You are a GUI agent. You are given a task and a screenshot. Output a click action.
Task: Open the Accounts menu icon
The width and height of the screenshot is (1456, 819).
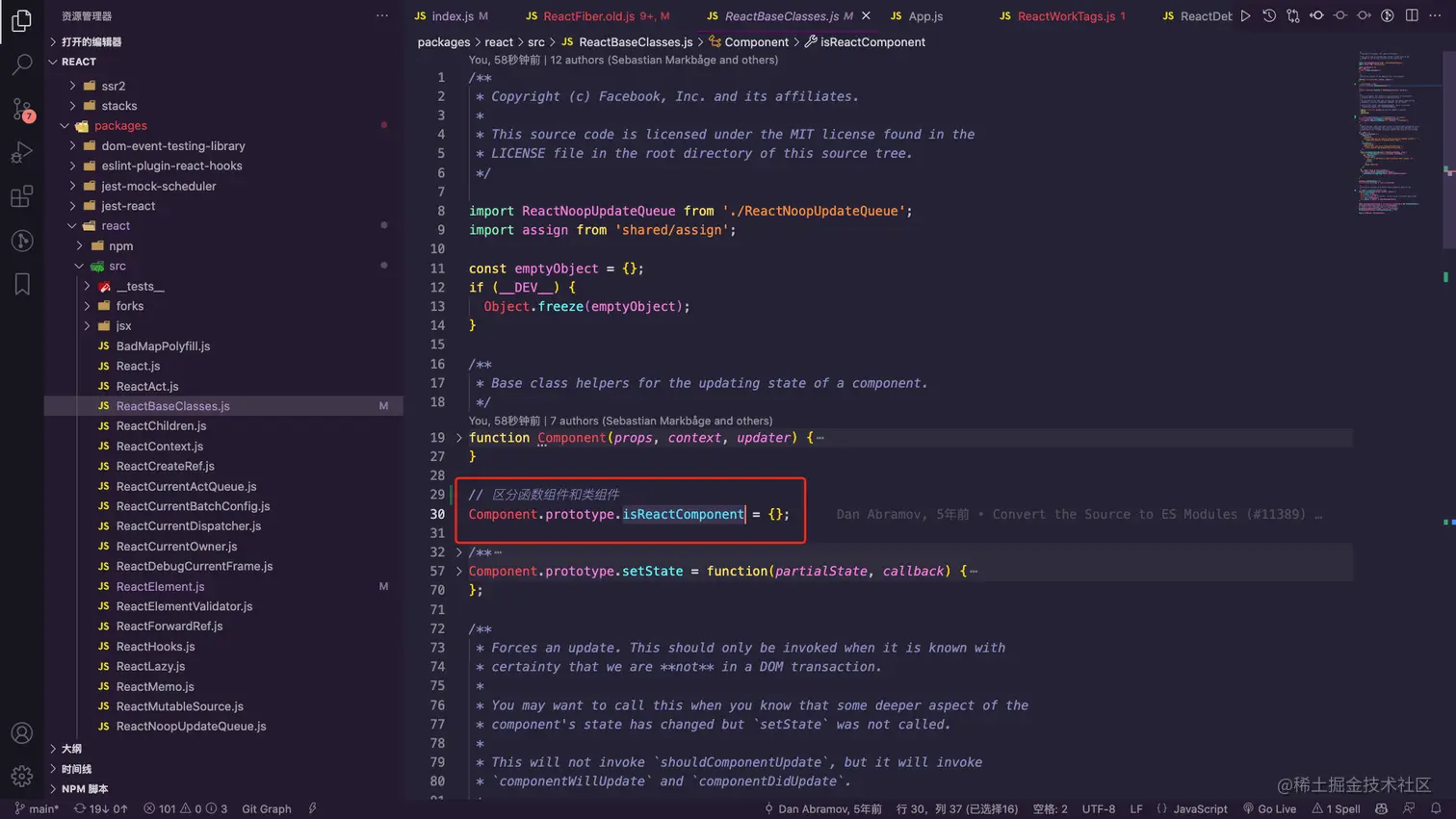click(21, 733)
